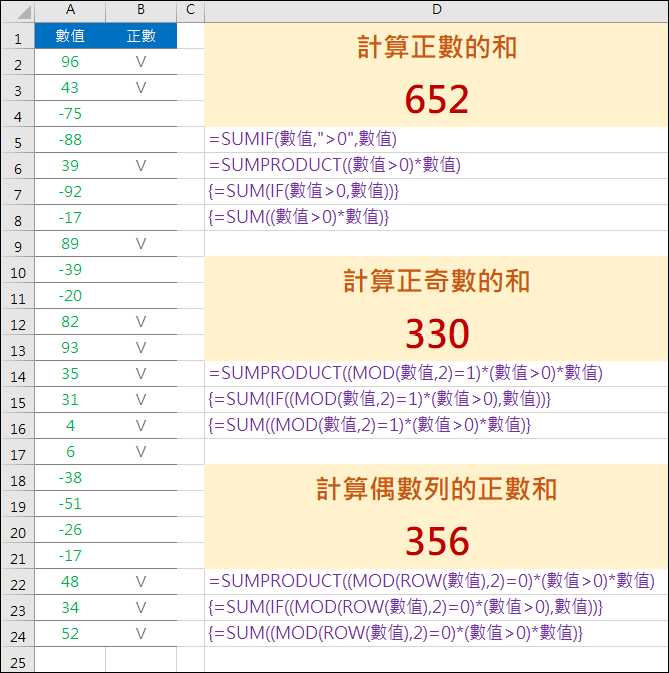Click the 正數 header cell
Image resolution: width=669 pixels, height=673 pixels.
click(141, 36)
